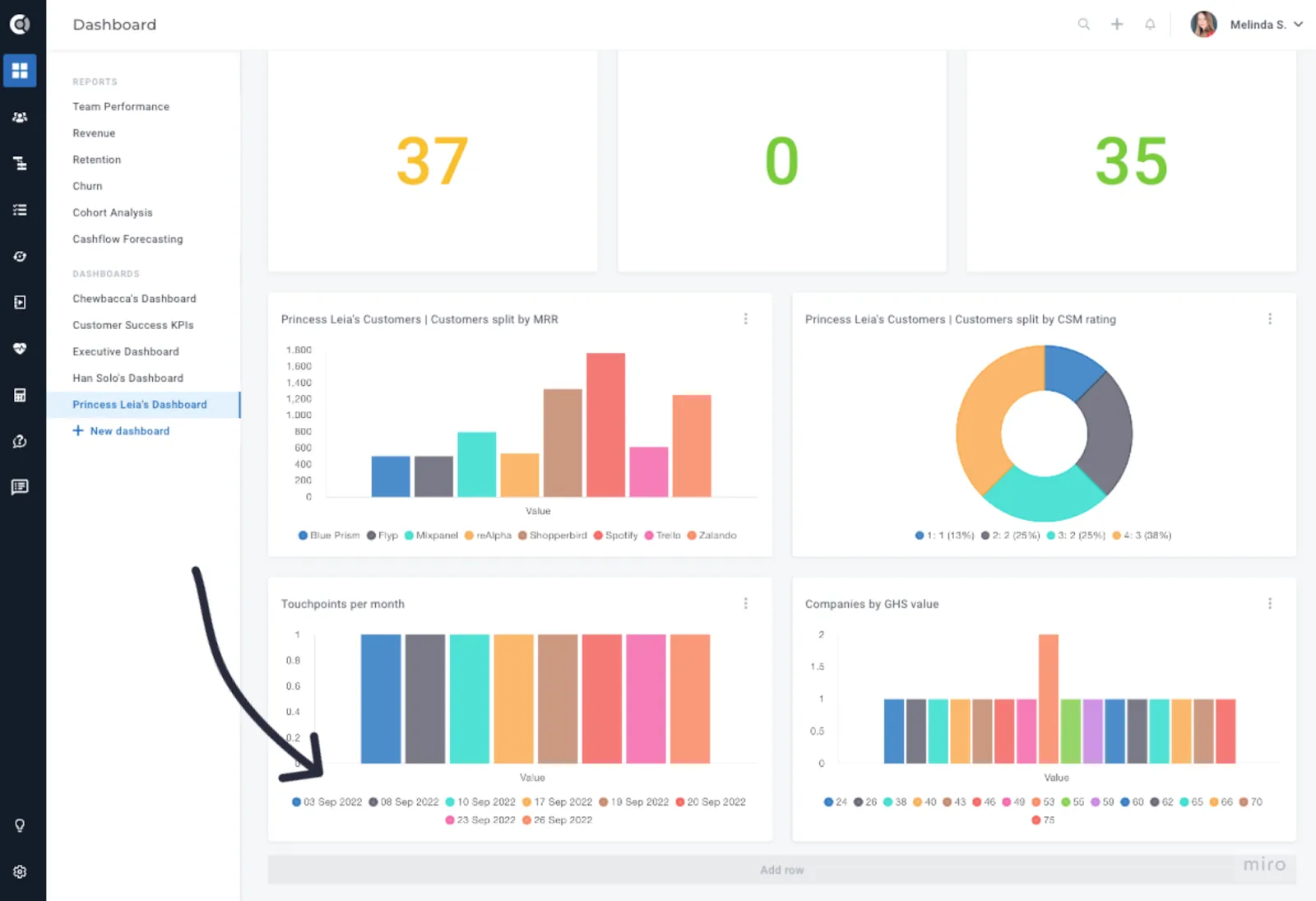
Task: Toggle Spotify legend item in MRR chart
Action: point(615,535)
